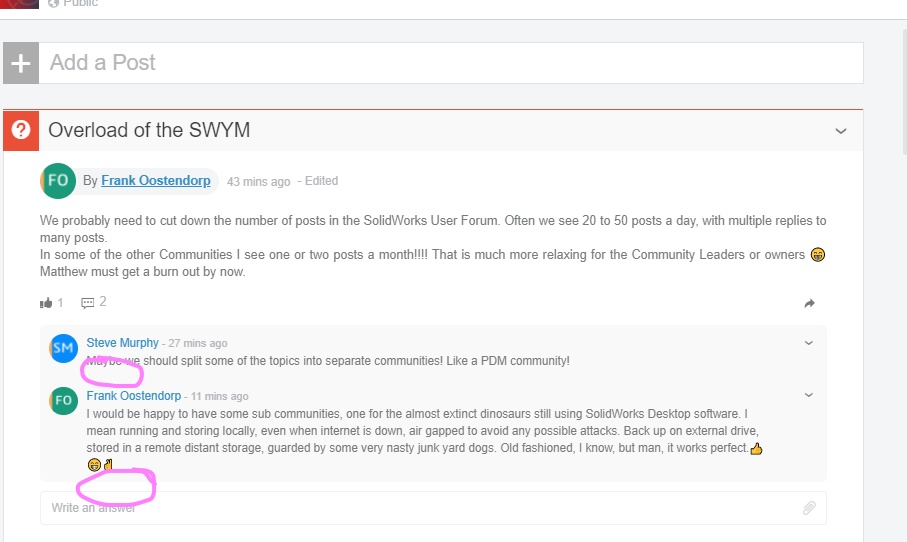Open Steve Murphy's profile name link

click(122, 343)
